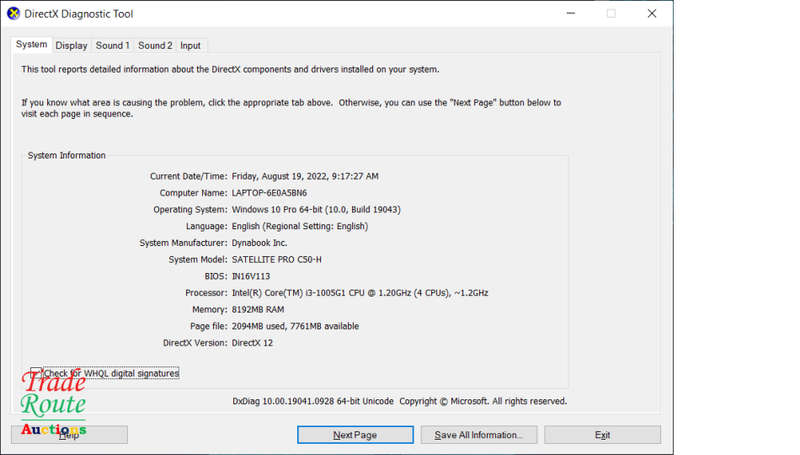Close the DirectX Diagnostic Tool window
Viewport: 800px width, 455px height.
click(652, 14)
